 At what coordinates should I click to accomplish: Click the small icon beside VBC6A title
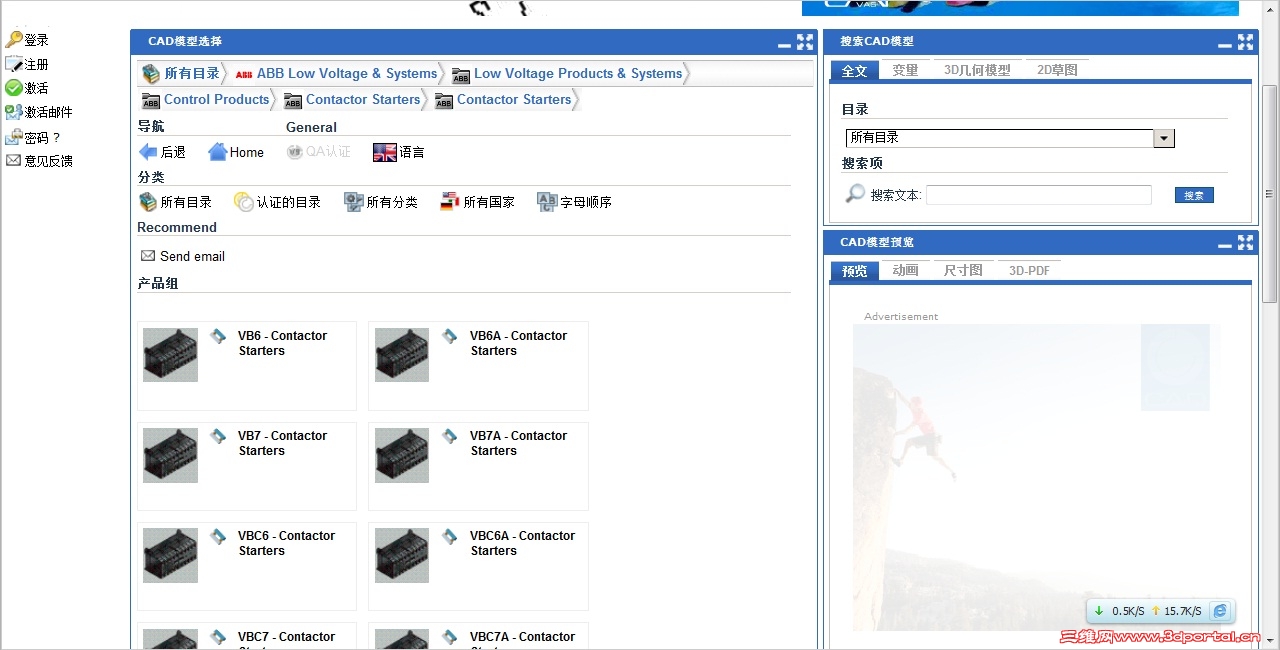(x=450, y=536)
